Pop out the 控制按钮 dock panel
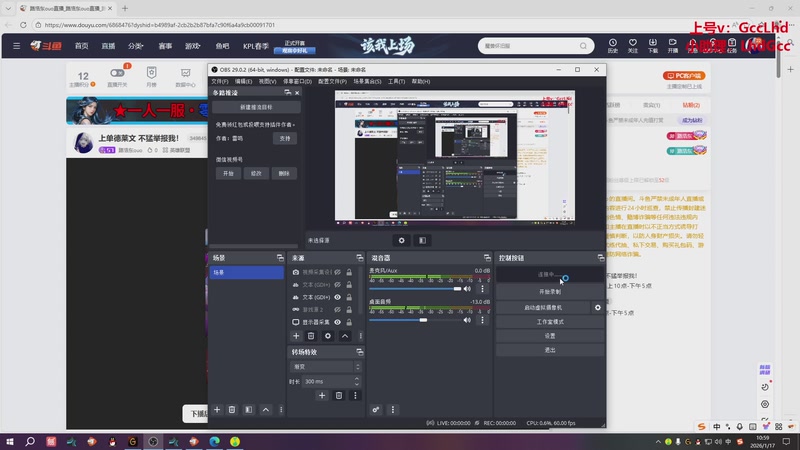 point(601,258)
